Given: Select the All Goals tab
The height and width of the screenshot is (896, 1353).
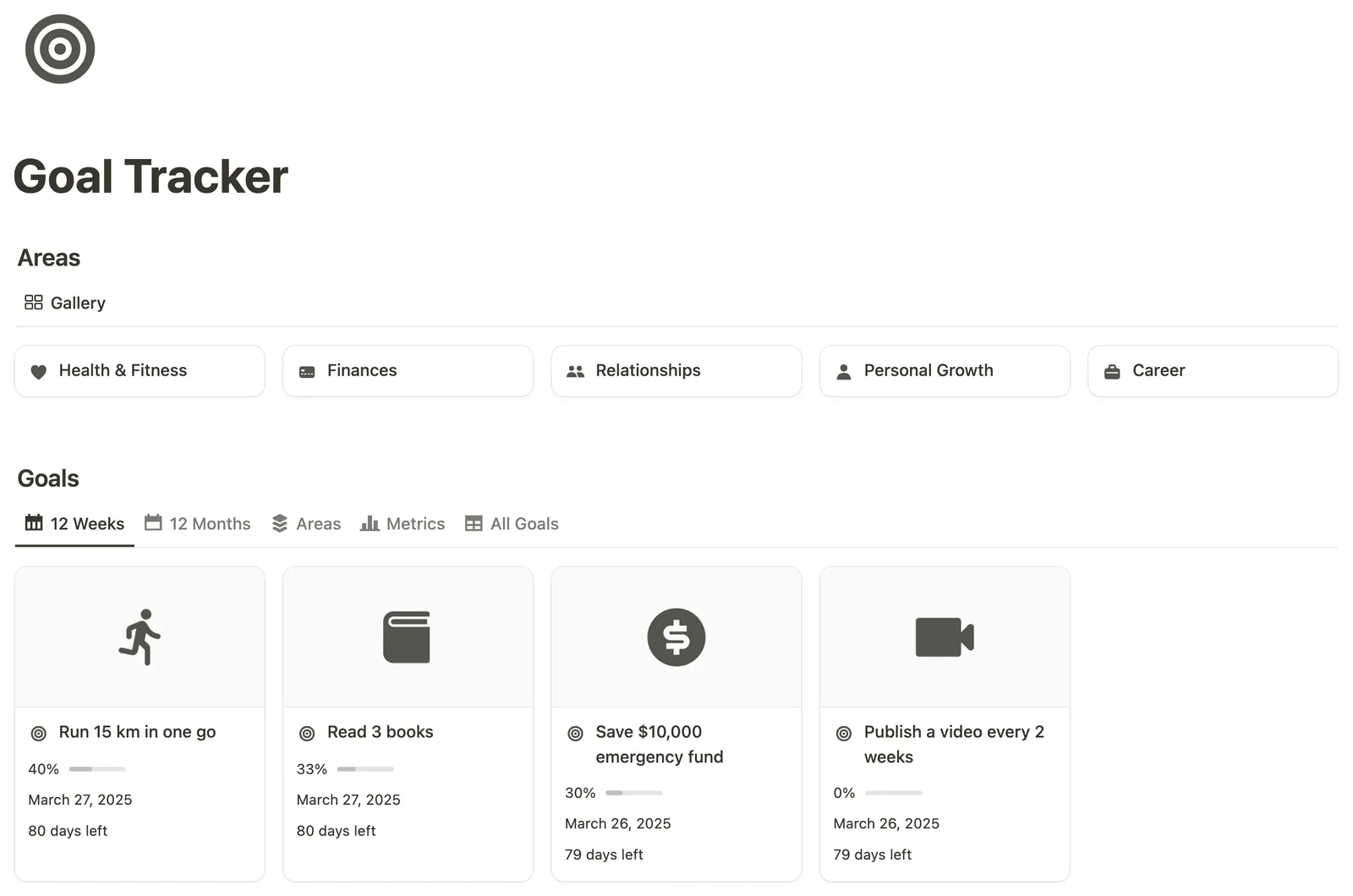Looking at the screenshot, I should click(x=512, y=523).
